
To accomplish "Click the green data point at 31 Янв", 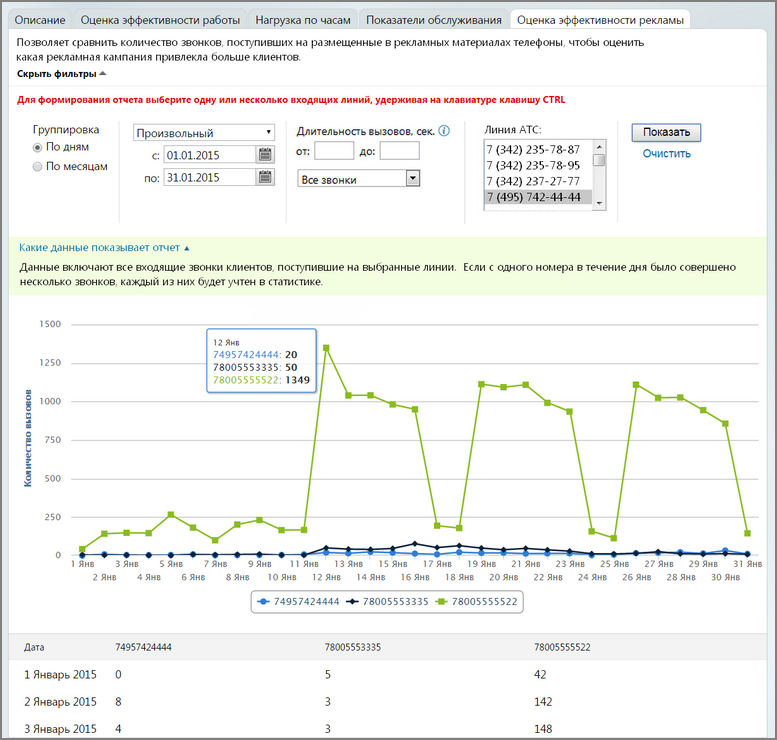I will [747, 533].
